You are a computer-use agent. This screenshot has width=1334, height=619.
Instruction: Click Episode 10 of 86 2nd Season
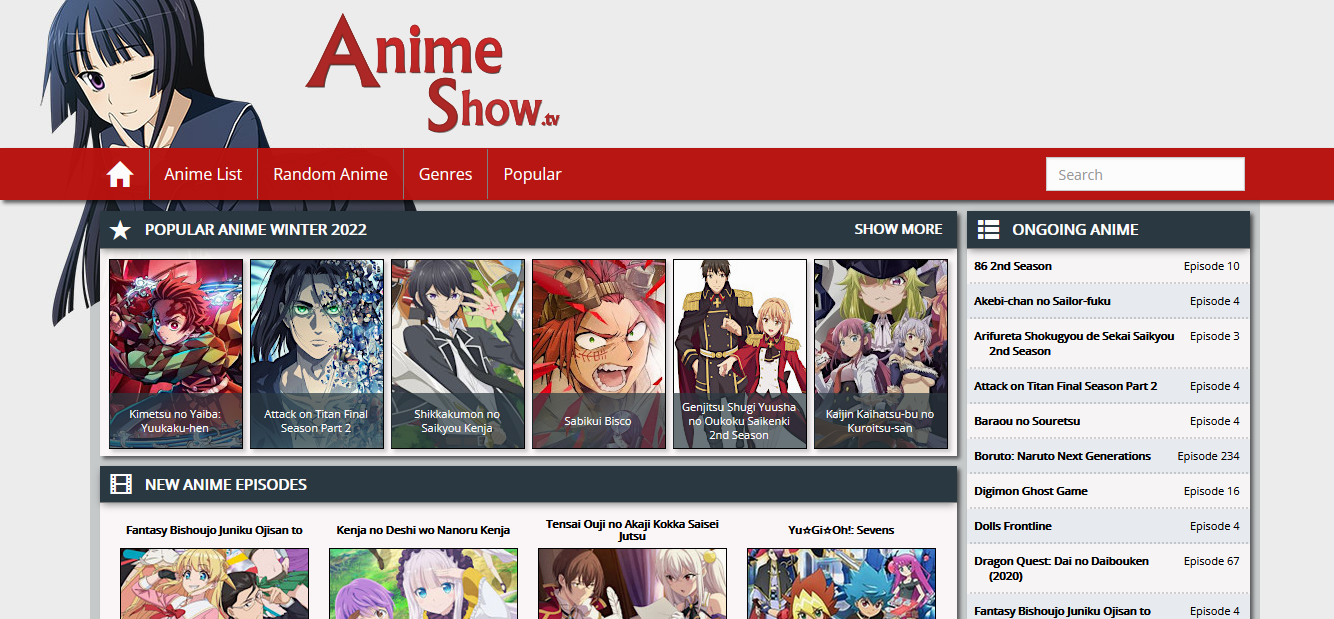(x=1211, y=266)
